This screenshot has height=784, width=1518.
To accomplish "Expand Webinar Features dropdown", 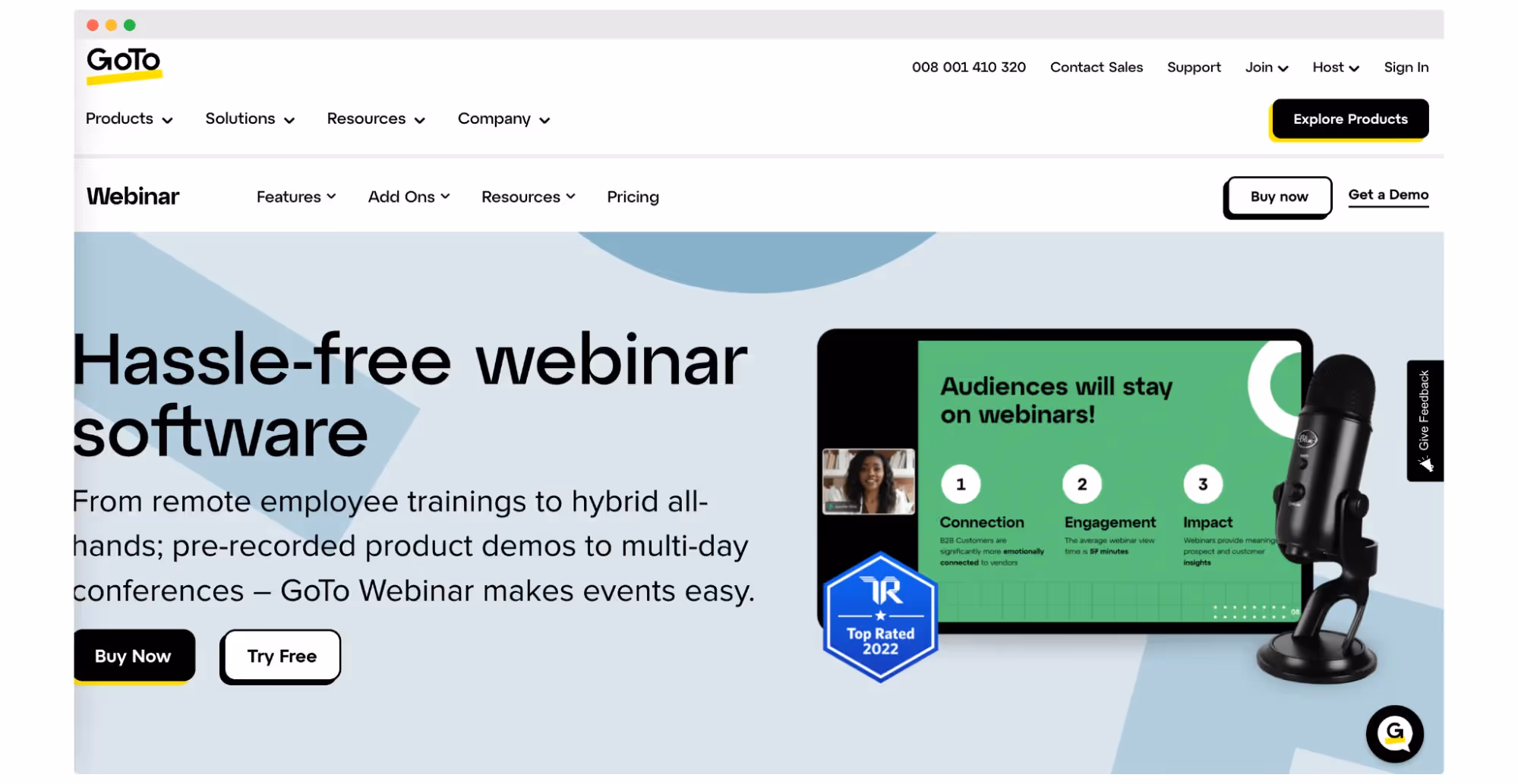I will tap(296, 197).
